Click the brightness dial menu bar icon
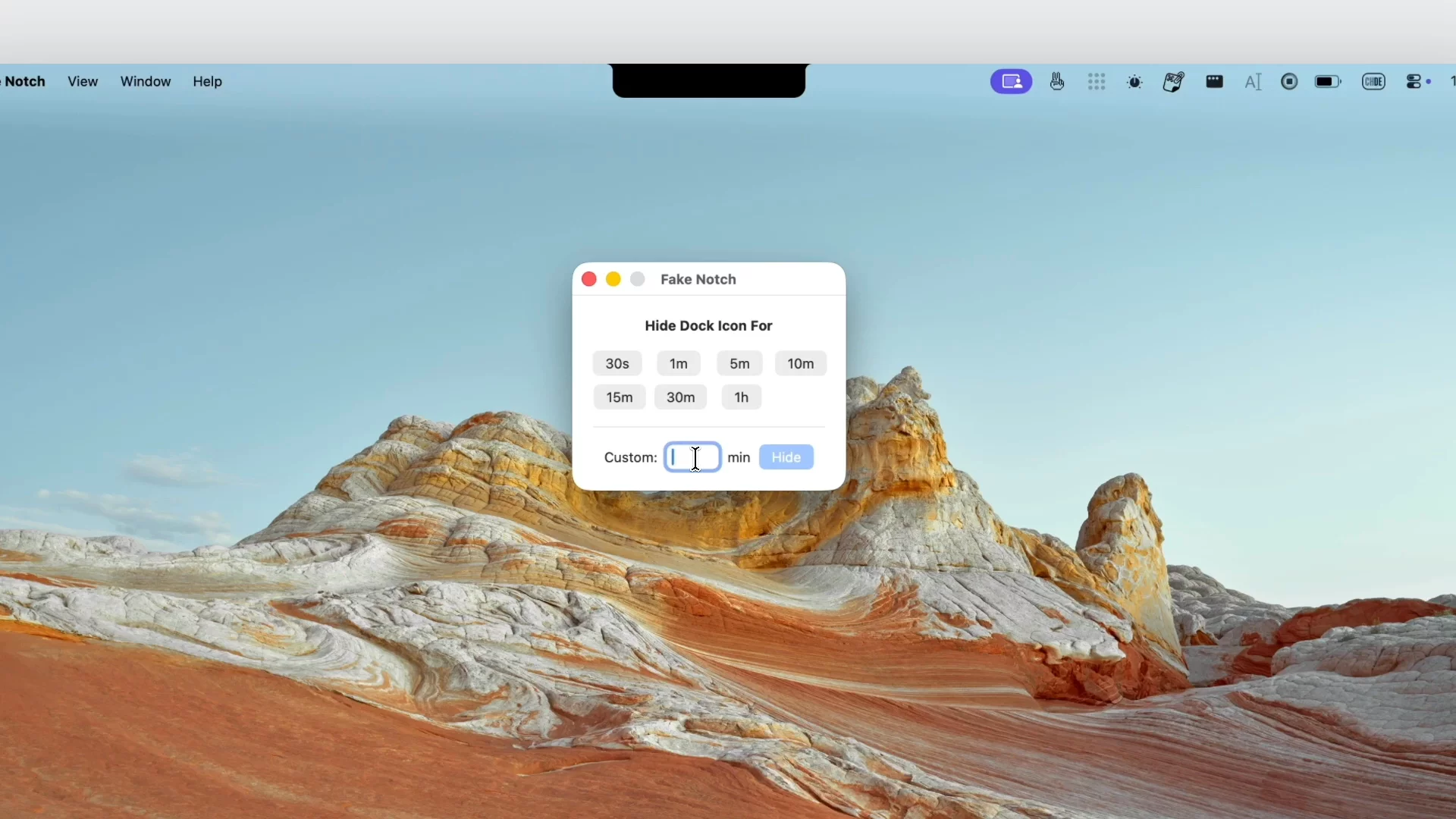This screenshot has height=819, width=1456. pyautogui.click(x=1134, y=81)
